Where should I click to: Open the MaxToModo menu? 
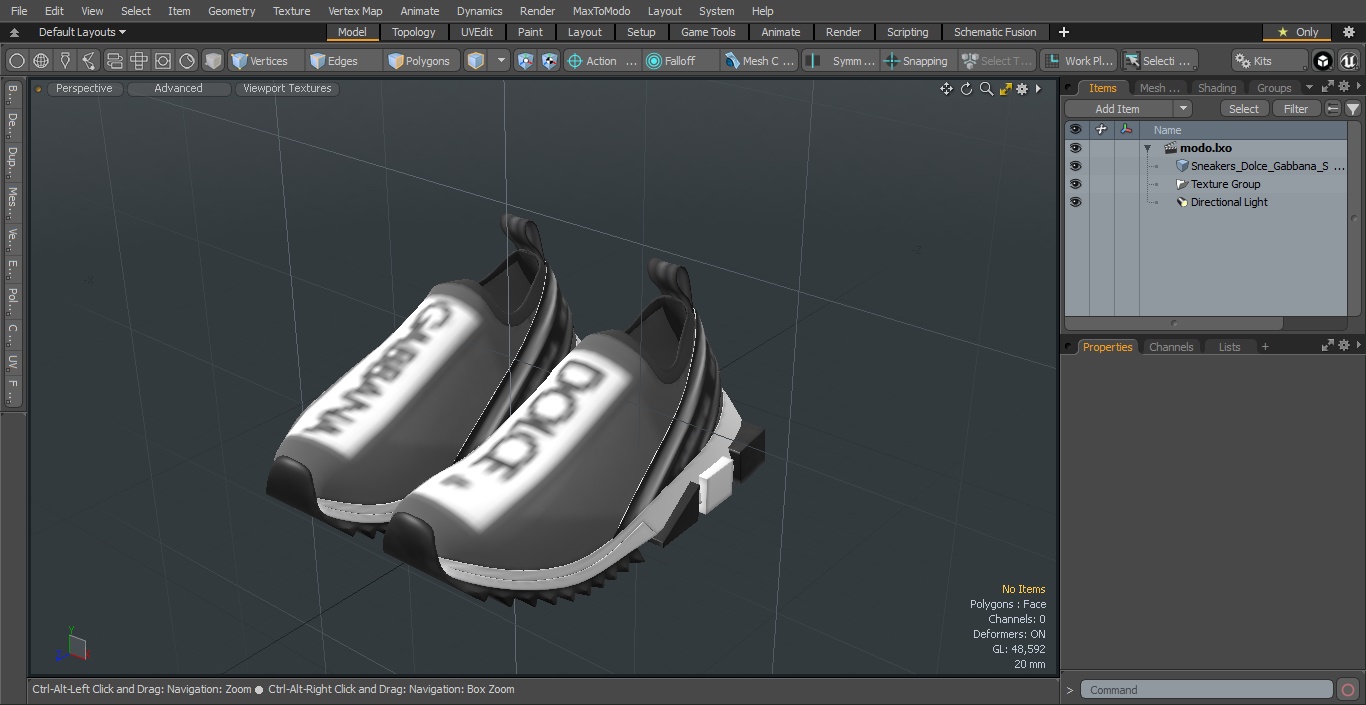tap(601, 11)
